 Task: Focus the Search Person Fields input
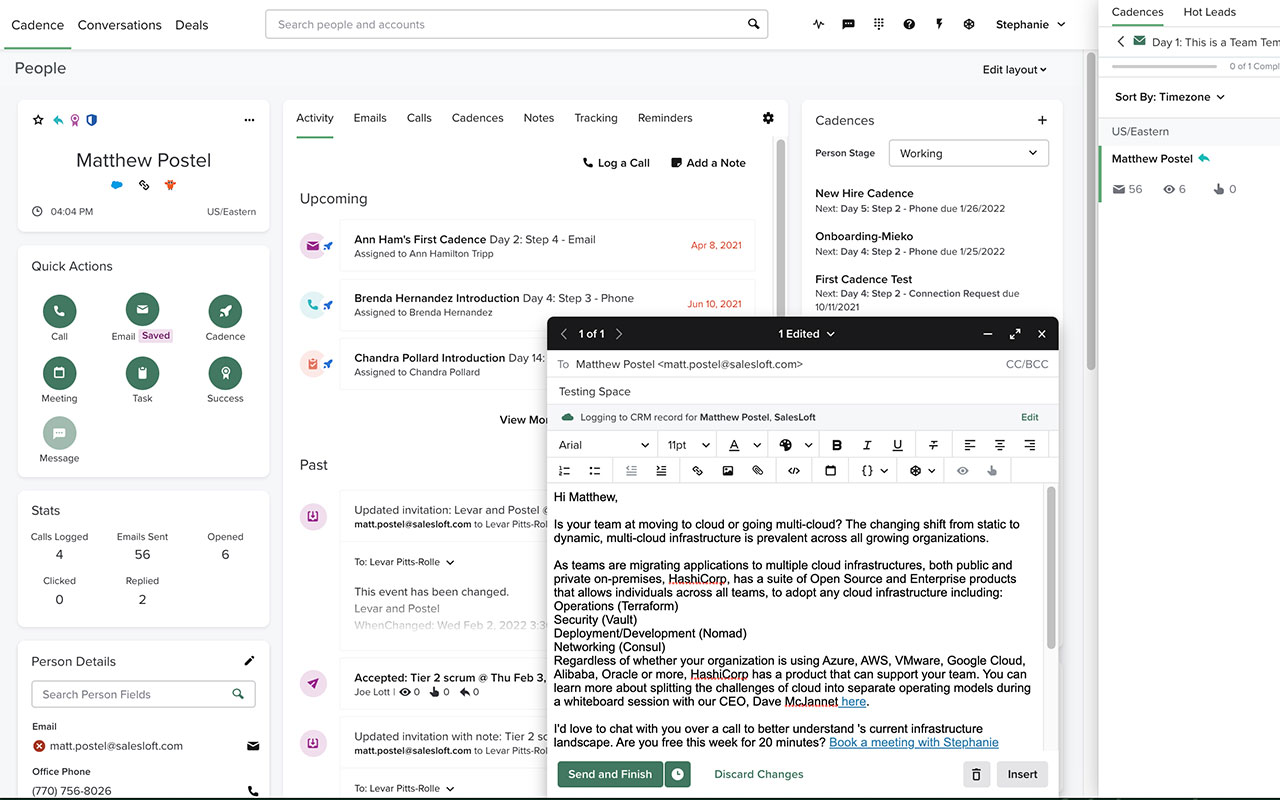point(143,694)
